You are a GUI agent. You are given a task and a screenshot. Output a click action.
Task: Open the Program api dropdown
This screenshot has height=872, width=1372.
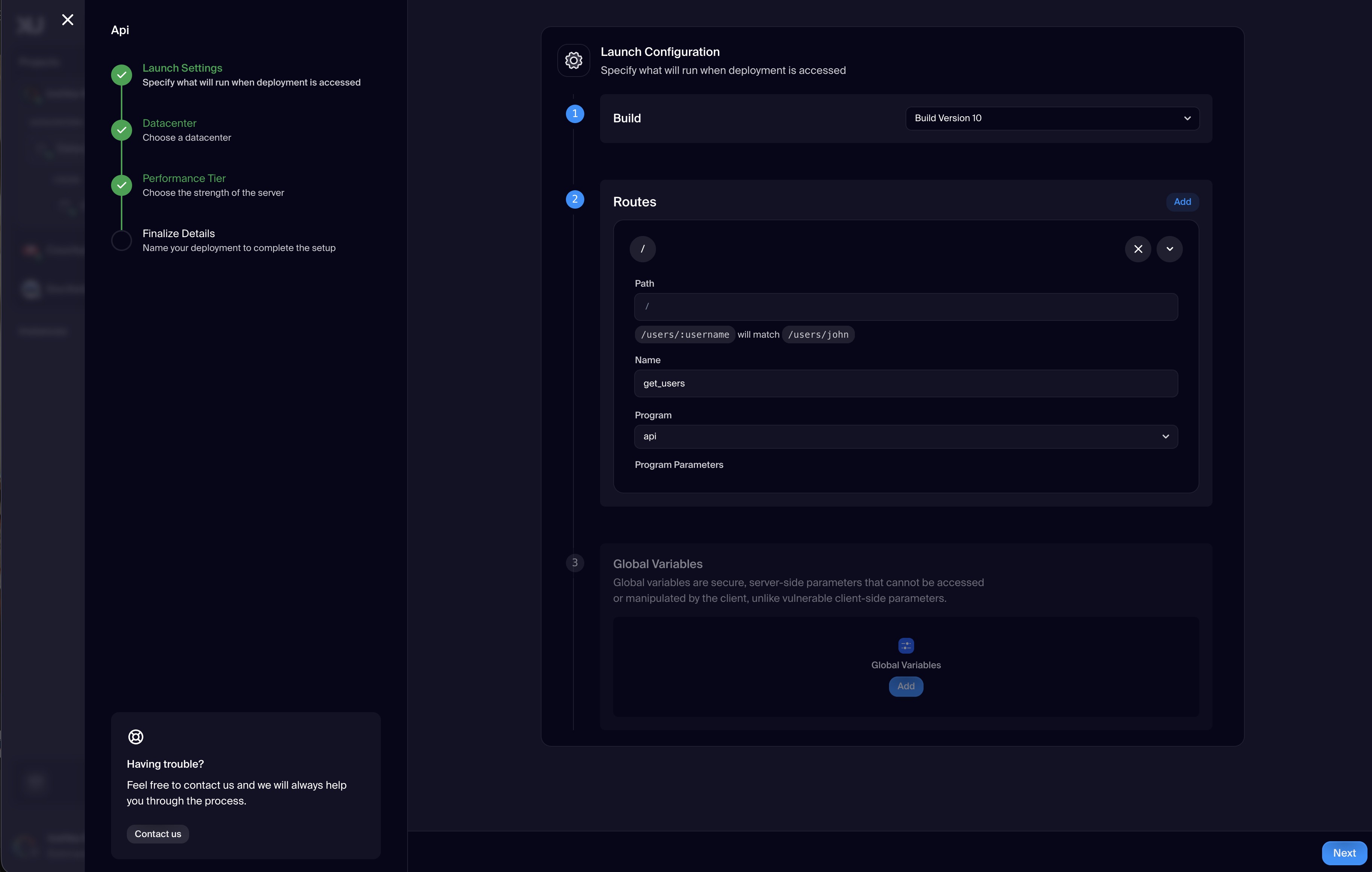click(x=906, y=436)
